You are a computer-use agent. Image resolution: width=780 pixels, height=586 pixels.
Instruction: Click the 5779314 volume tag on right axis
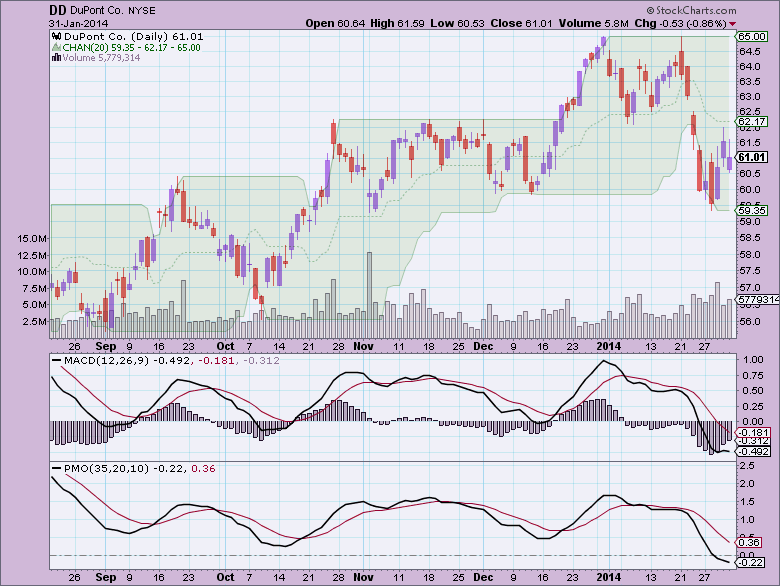pos(758,299)
